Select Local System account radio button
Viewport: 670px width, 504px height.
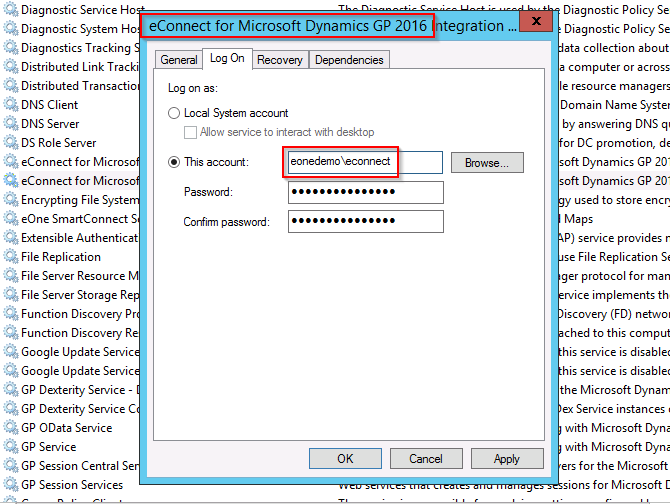click(173, 113)
